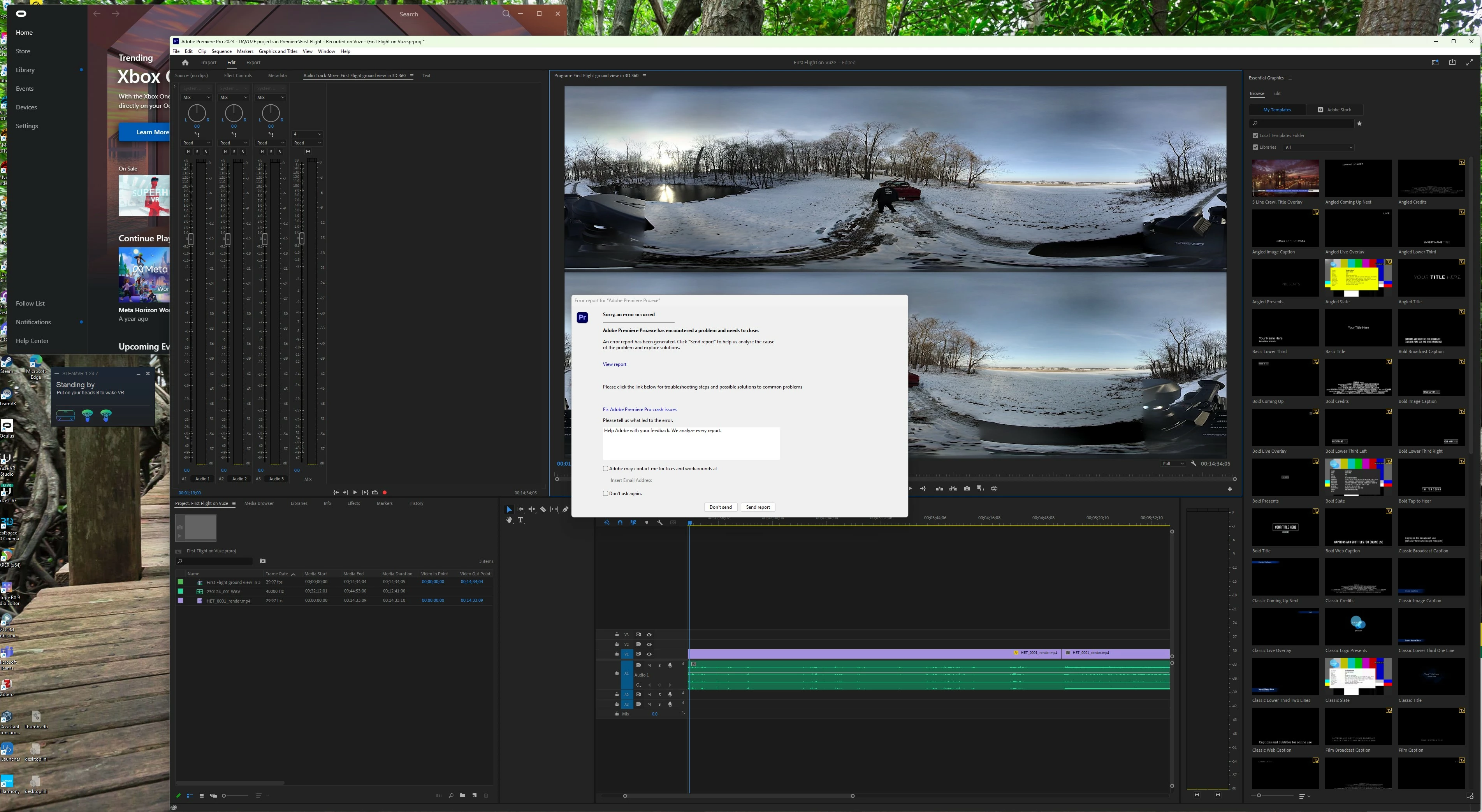The height and width of the screenshot is (812, 1482).
Task: Open the Sequence menu
Action: tap(221, 51)
